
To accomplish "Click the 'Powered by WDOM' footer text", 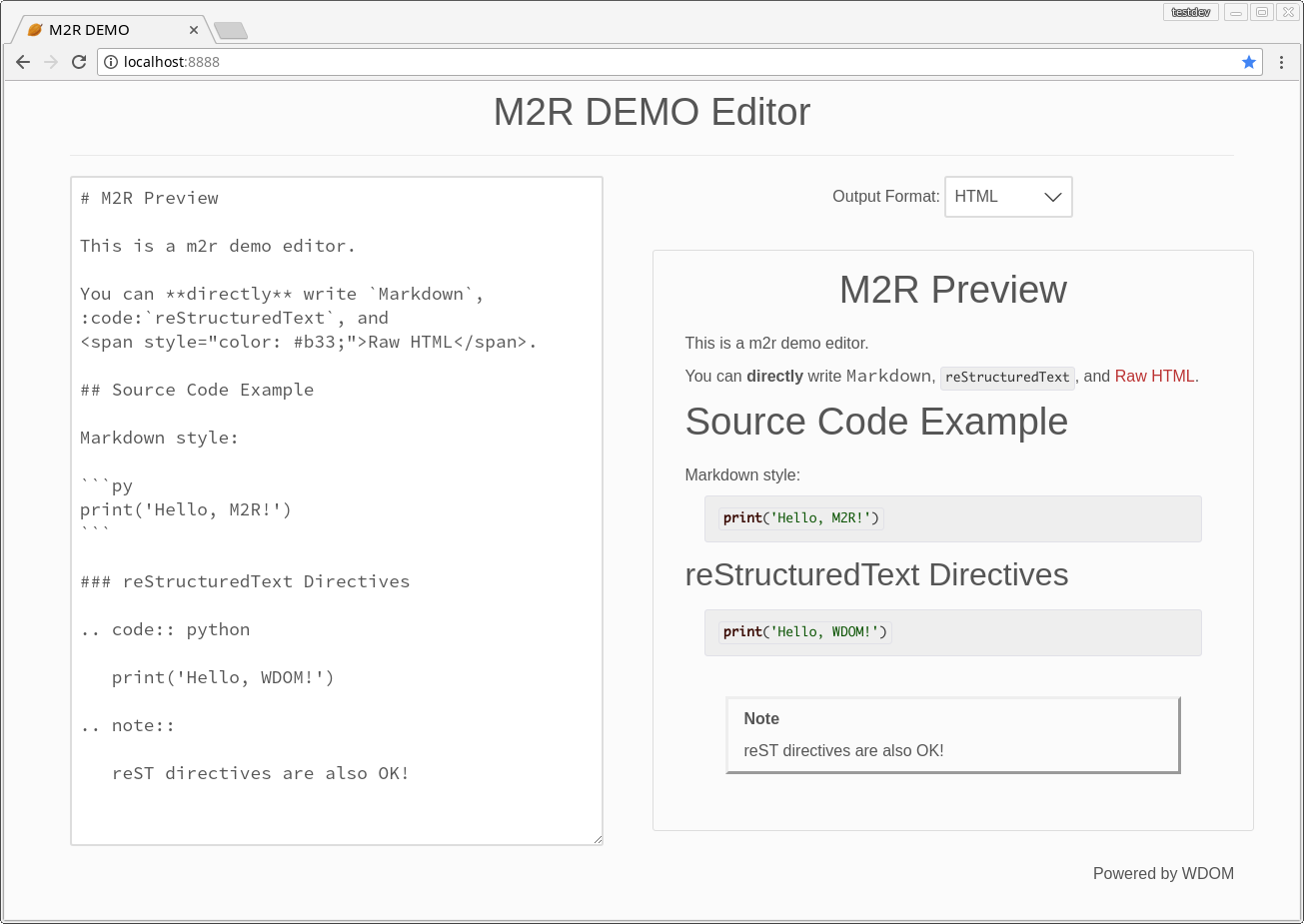I will tap(1163, 874).
